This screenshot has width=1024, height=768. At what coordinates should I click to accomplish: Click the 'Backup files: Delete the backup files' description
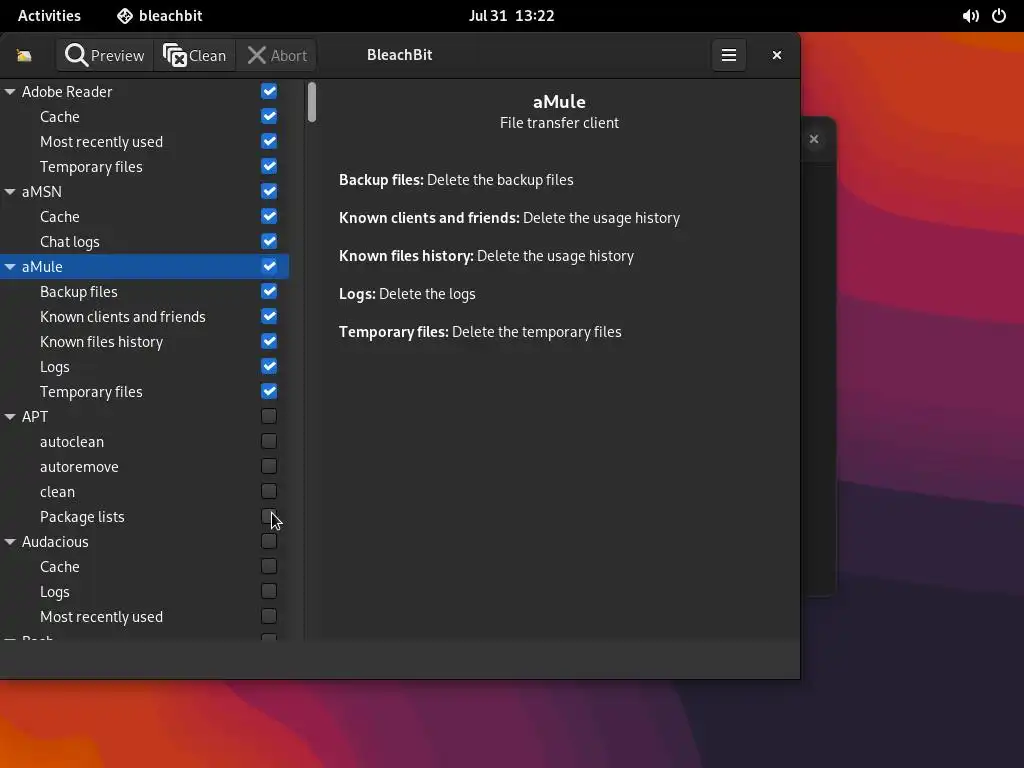coord(456,180)
